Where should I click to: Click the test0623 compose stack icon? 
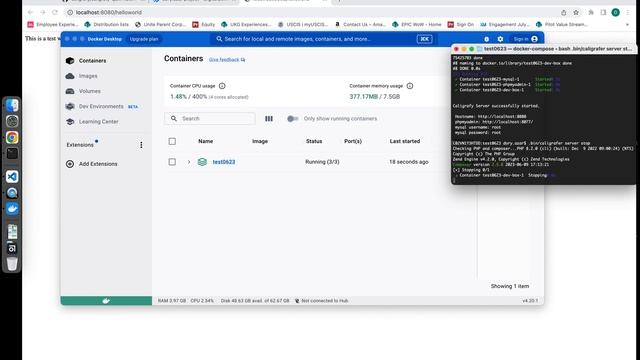202,162
